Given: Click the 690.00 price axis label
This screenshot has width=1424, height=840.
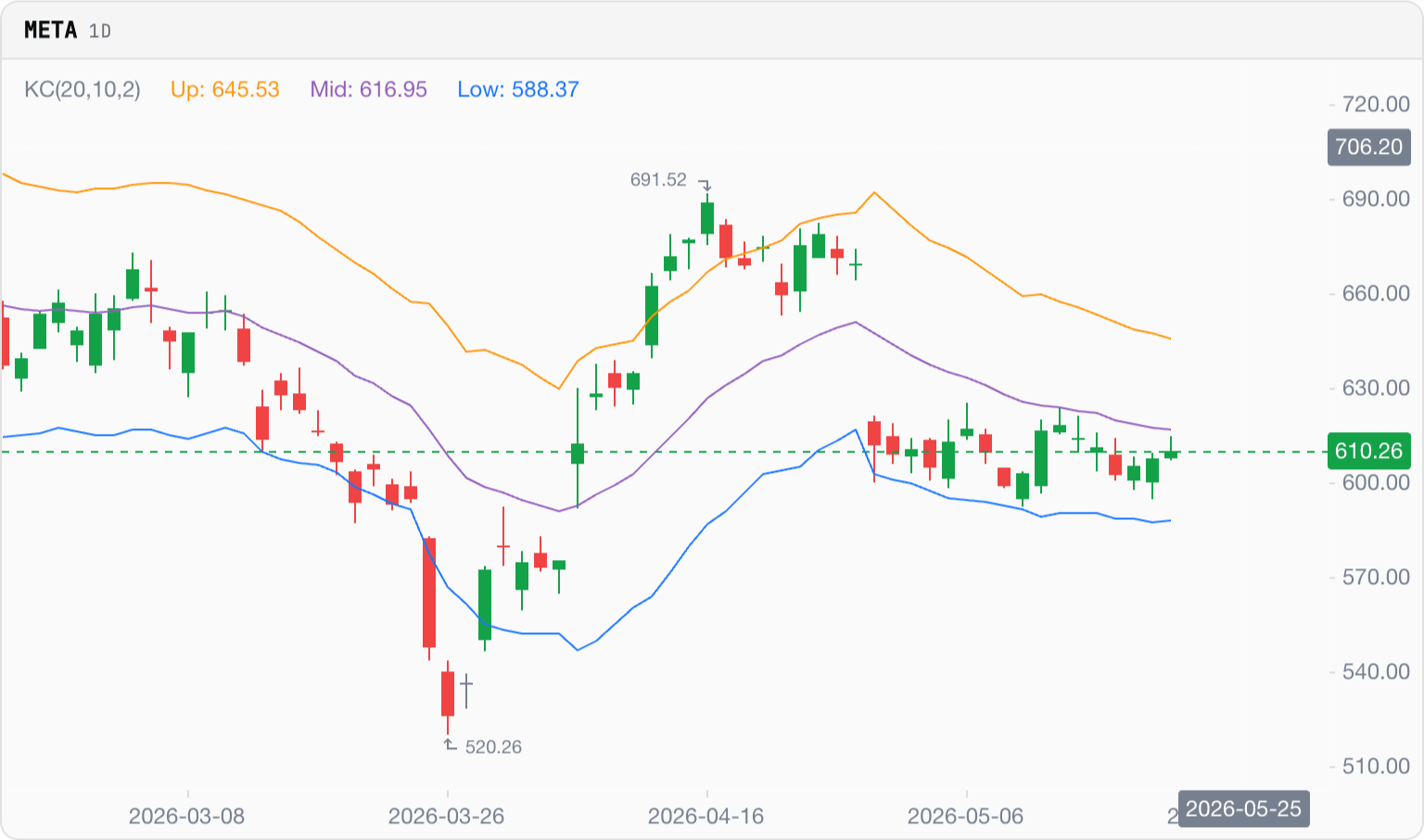Looking at the screenshot, I should 1376,198.
